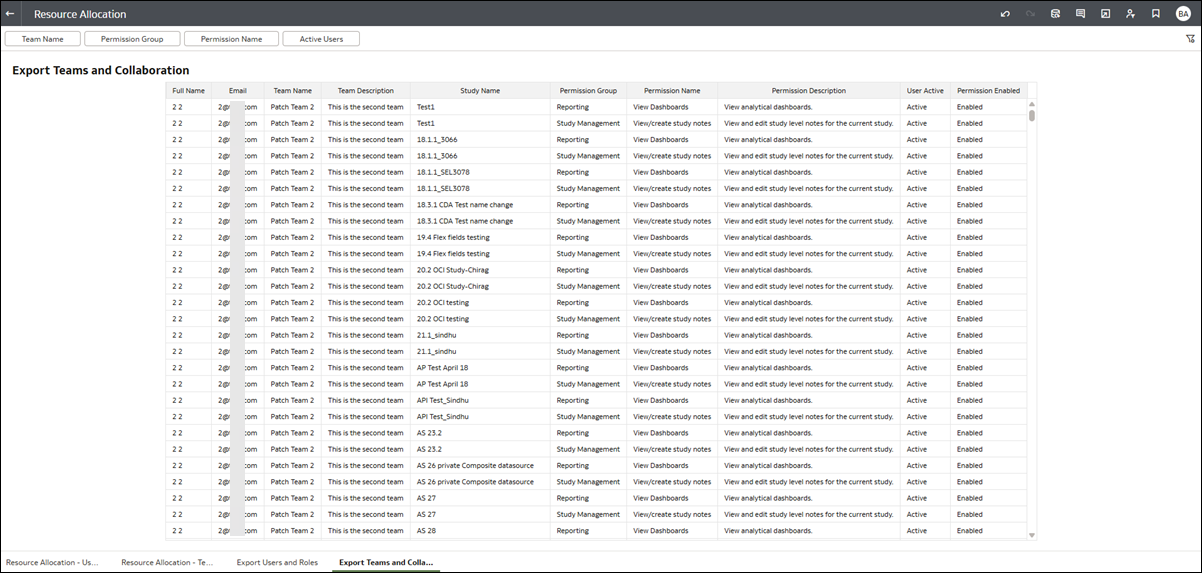Switch to Resource Allocation - Us... tab
The width and height of the screenshot is (1202, 573).
[x=53, y=562]
